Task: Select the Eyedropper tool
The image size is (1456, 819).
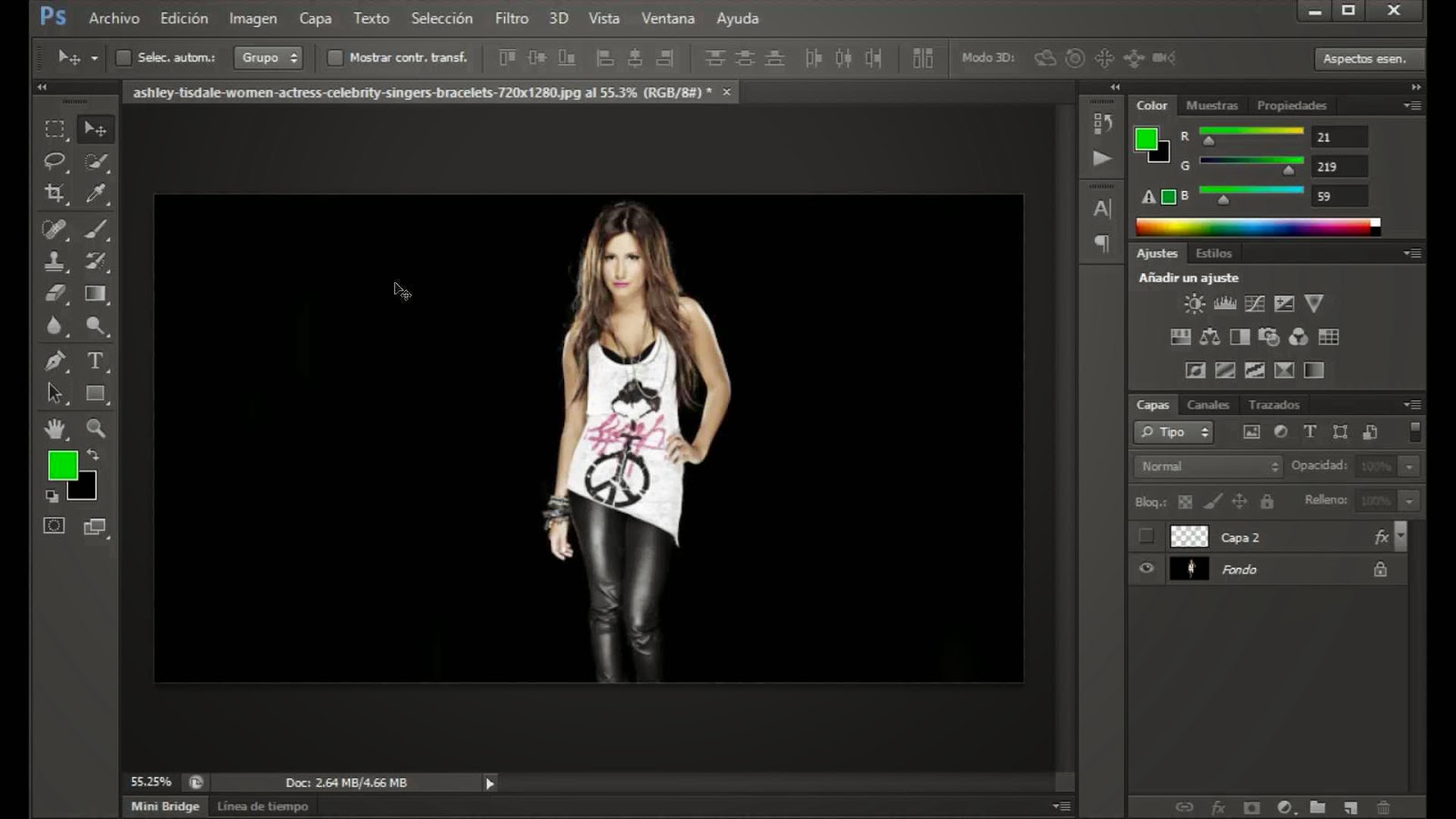Action: [x=95, y=193]
